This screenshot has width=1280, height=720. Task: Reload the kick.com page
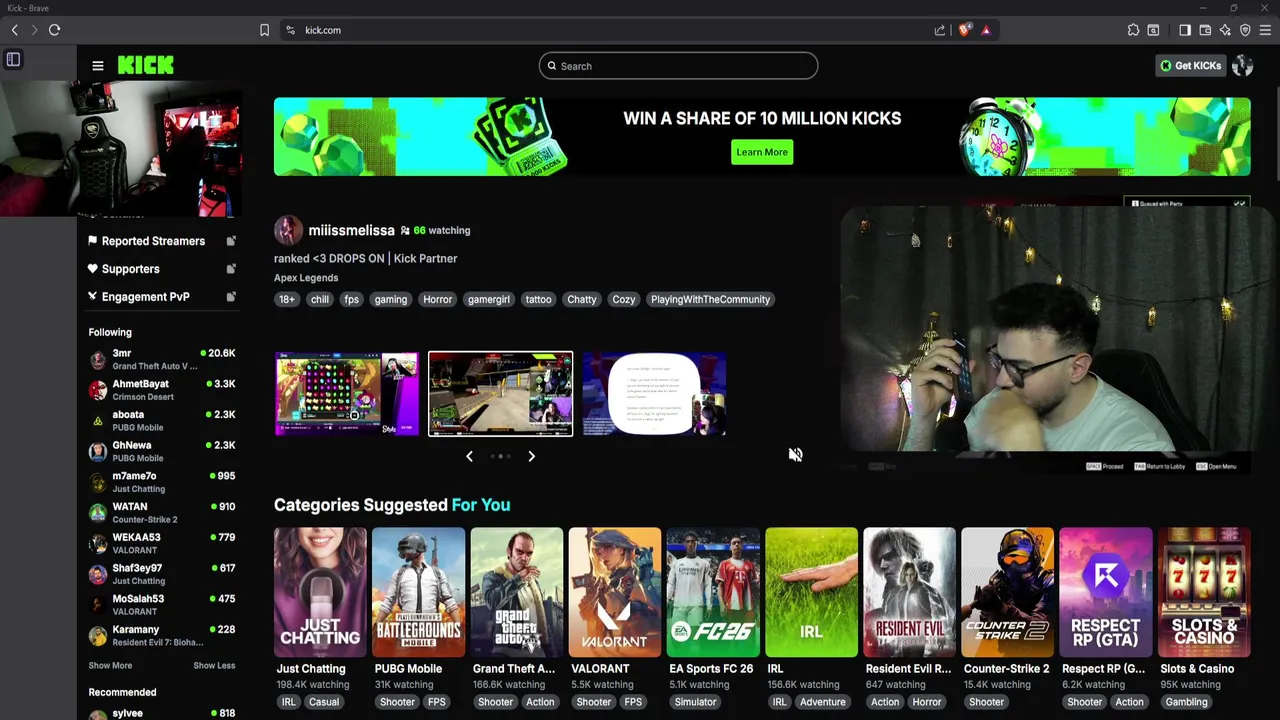(54, 30)
